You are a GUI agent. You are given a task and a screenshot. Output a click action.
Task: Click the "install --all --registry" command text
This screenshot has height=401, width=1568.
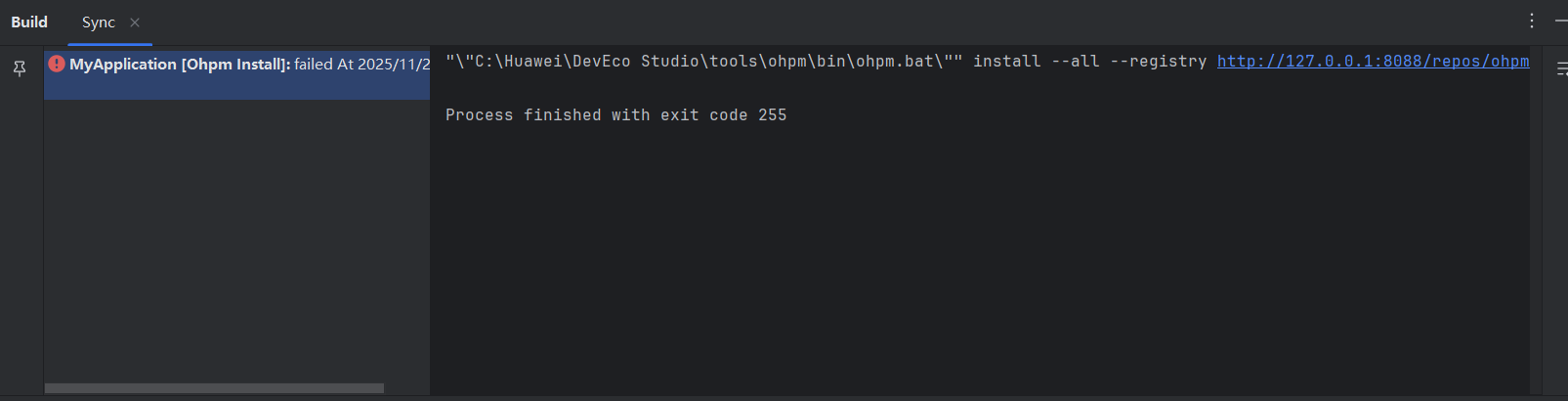(1089, 62)
